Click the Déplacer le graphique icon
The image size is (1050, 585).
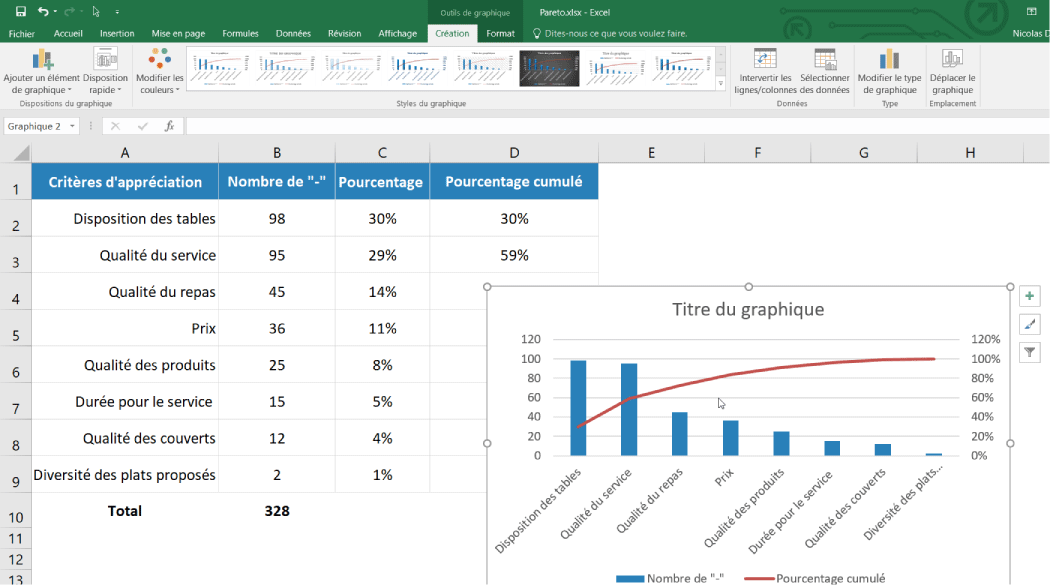951,70
